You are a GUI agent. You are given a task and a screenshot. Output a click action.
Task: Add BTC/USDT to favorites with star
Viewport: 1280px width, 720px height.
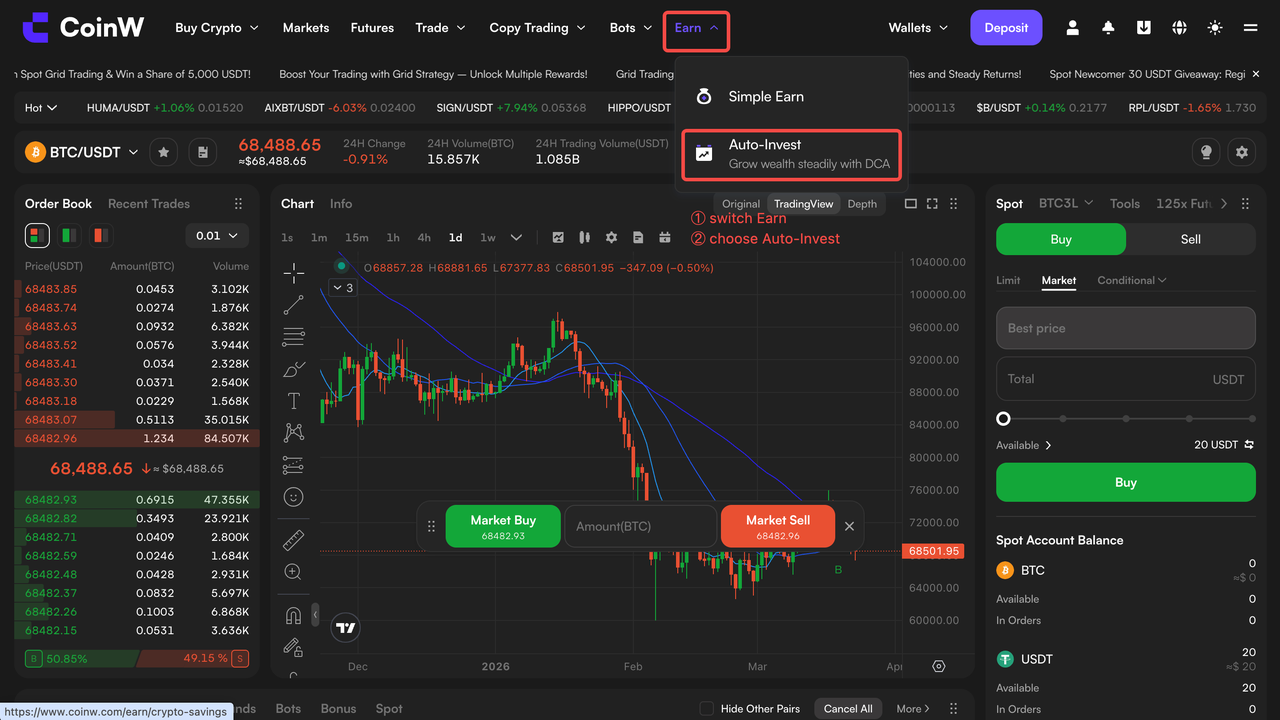[x=164, y=152]
